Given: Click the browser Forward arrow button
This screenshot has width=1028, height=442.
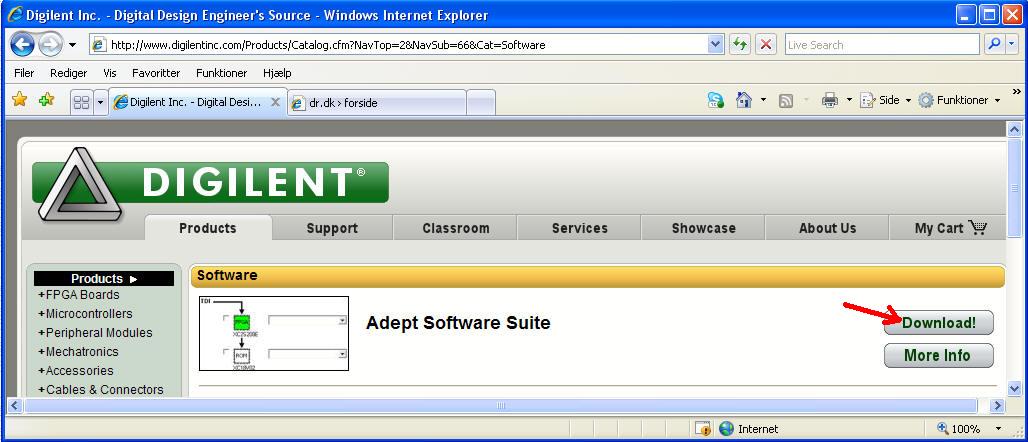Looking at the screenshot, I should coord(50,45).
